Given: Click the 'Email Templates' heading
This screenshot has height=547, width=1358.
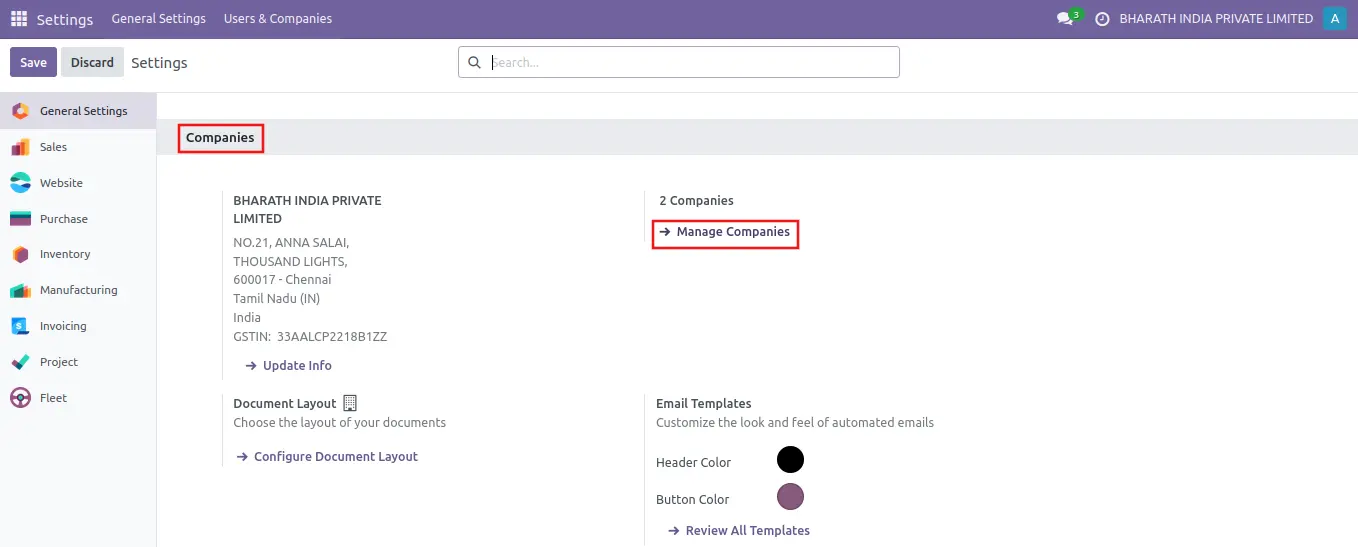Looking at the screenshot, I should point(704,404).
